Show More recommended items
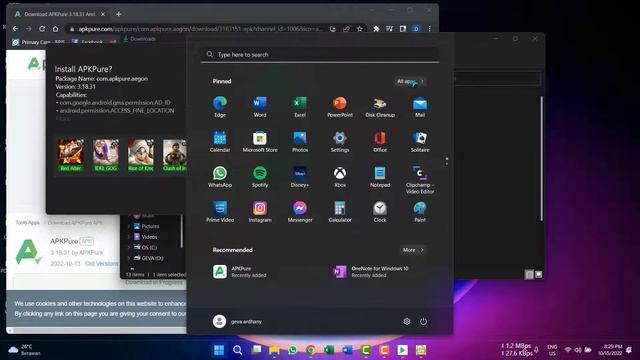640x360 pixels. [x=413, y=250]
